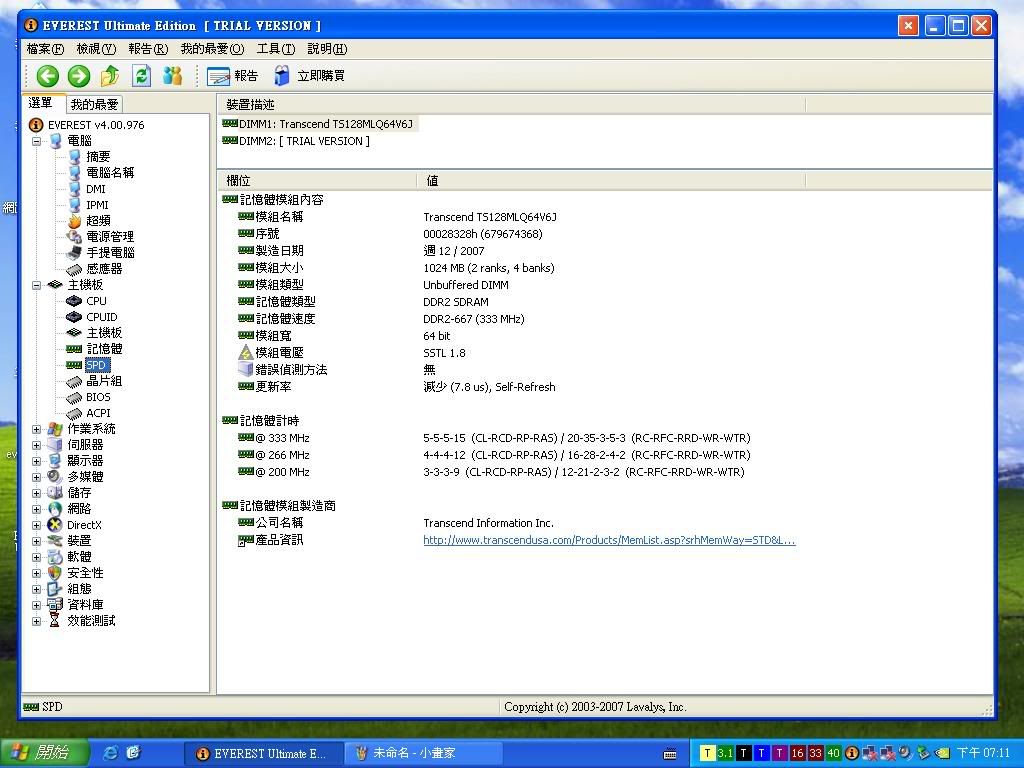The image size is (1024, 768).
Task: Open the 我的最愛(O) menu
Action: click(x=212, y=49)
